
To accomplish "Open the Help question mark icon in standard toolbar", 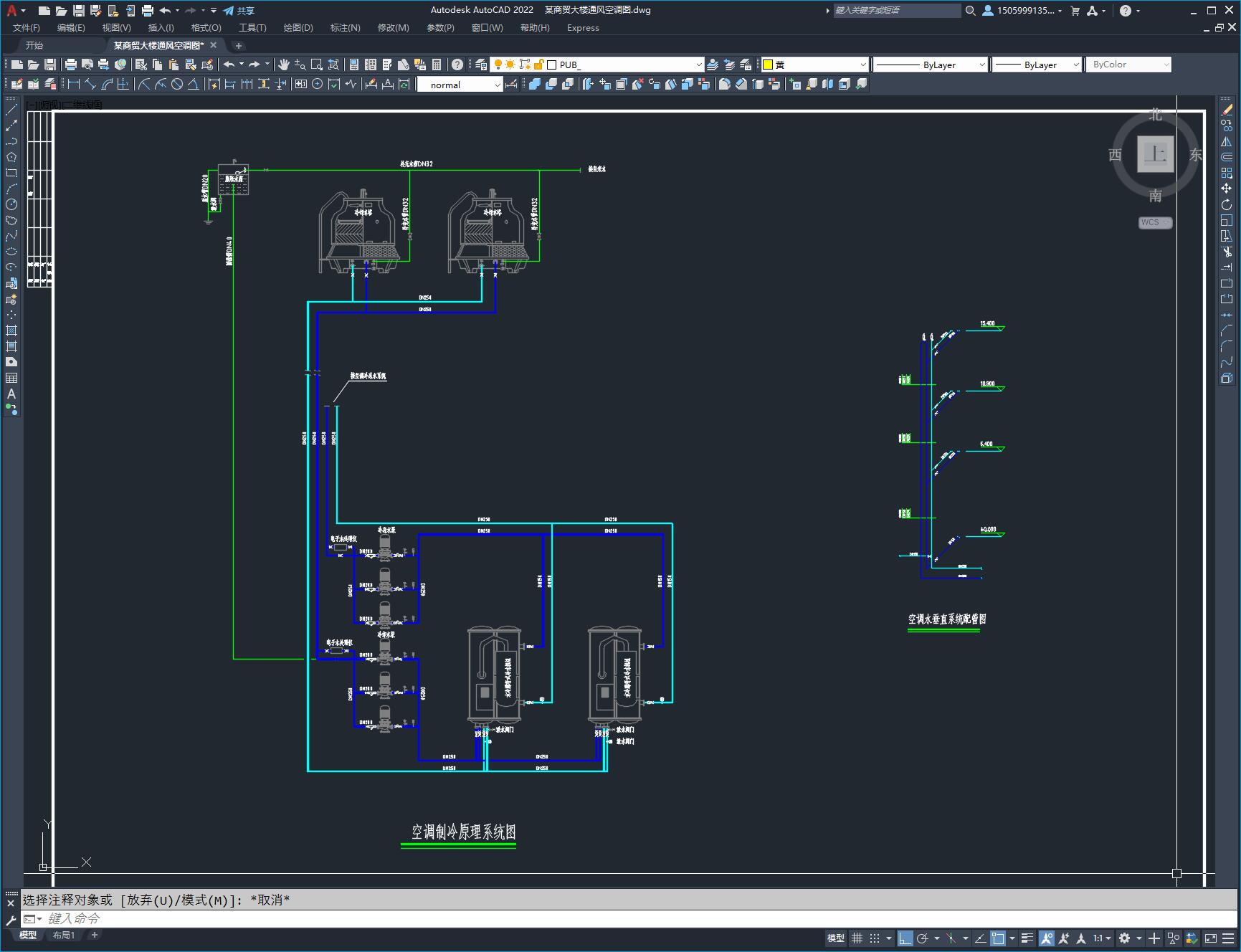I will pos(457,65).
